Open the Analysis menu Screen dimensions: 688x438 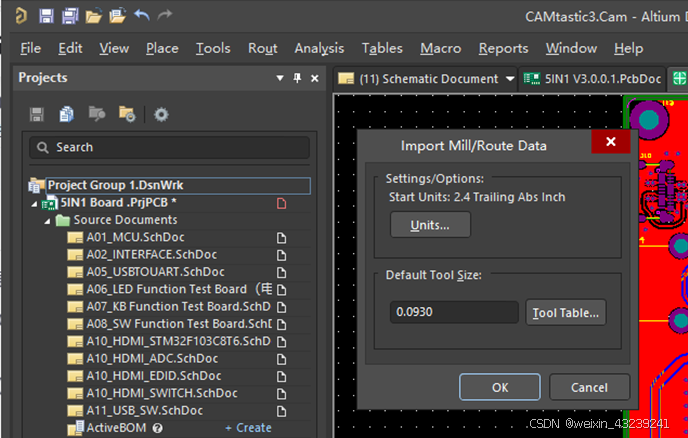click(x=319, y=48)
